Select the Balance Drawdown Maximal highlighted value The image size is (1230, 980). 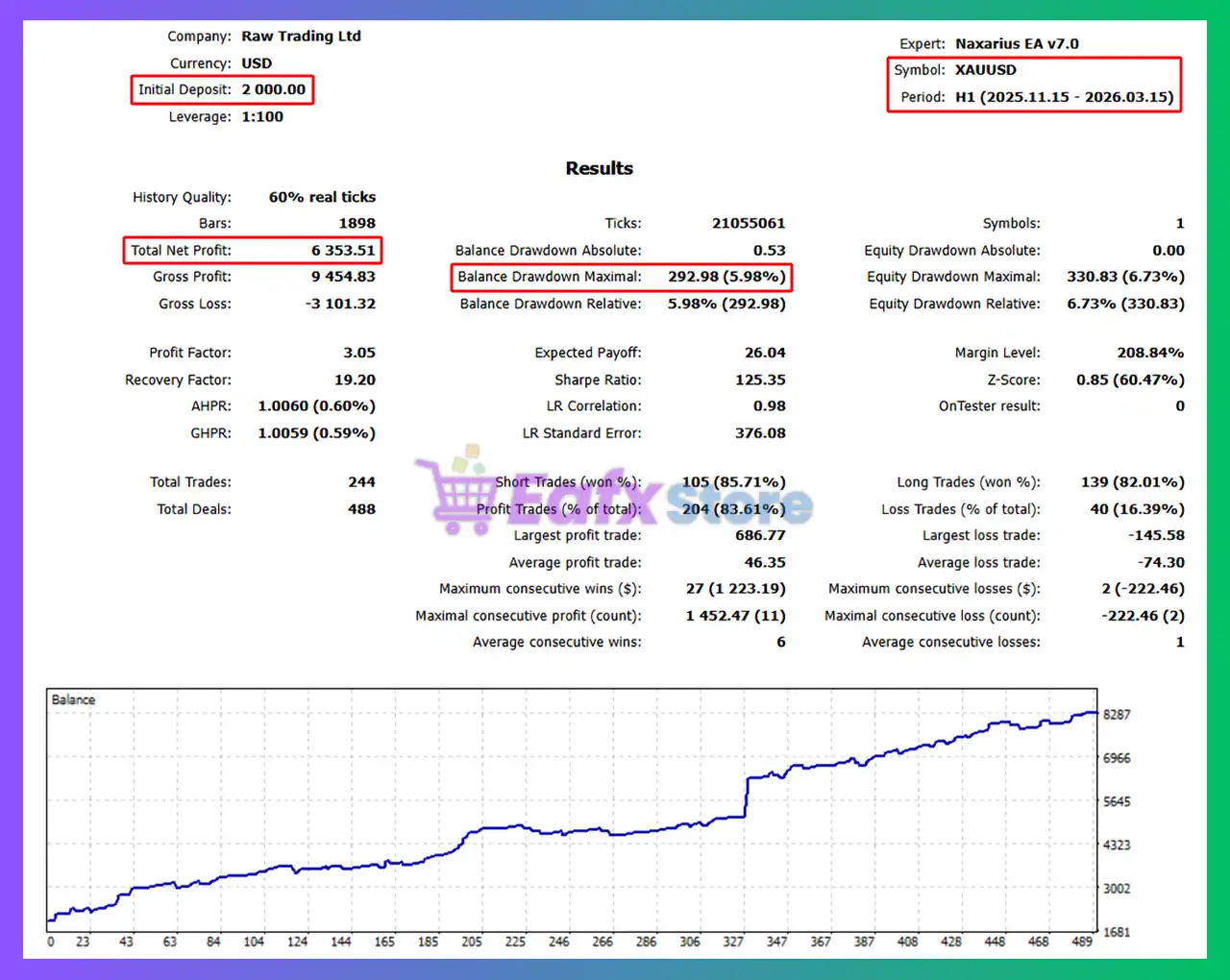pos(728,277)
